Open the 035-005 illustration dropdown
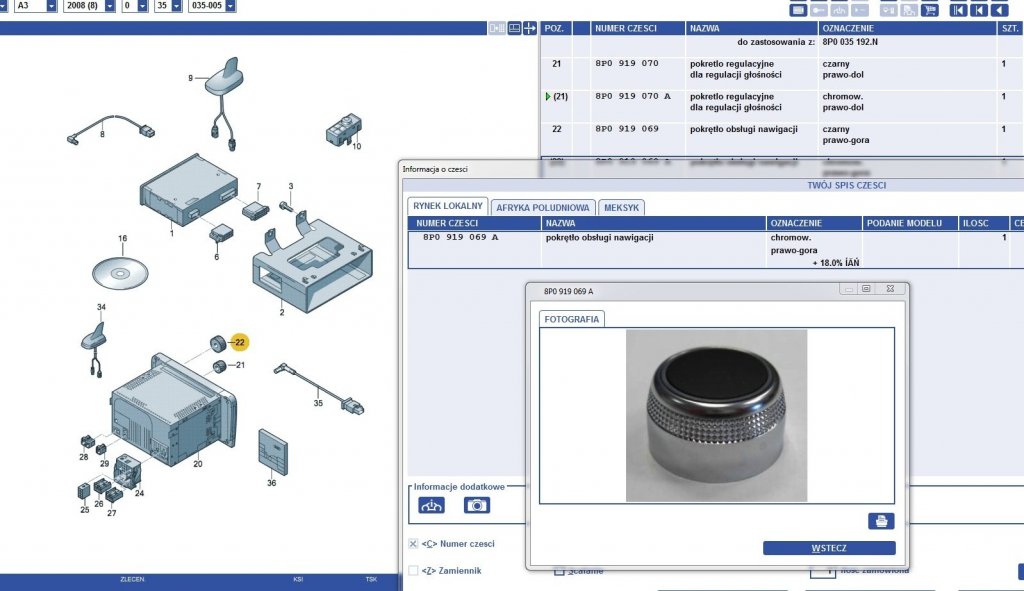The height and width of the screenshot is (591, 1024). [x=231, y=6]
